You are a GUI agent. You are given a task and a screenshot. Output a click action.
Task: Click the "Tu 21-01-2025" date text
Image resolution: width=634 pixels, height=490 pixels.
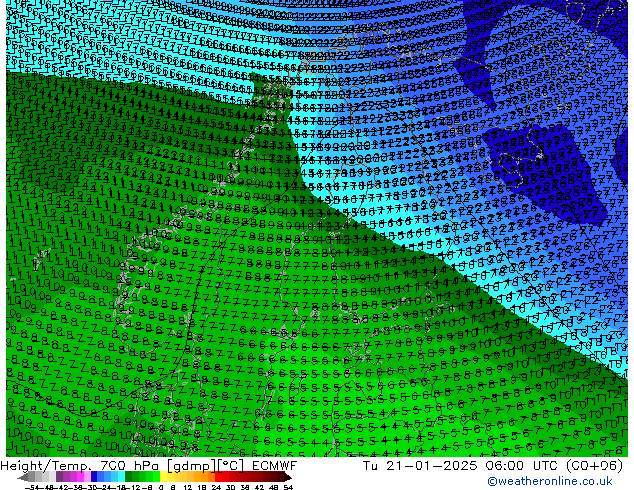pos(420,466)
